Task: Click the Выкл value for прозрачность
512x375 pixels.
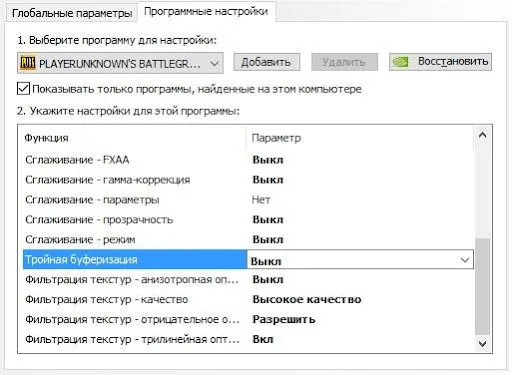Action: pos(268,220)
